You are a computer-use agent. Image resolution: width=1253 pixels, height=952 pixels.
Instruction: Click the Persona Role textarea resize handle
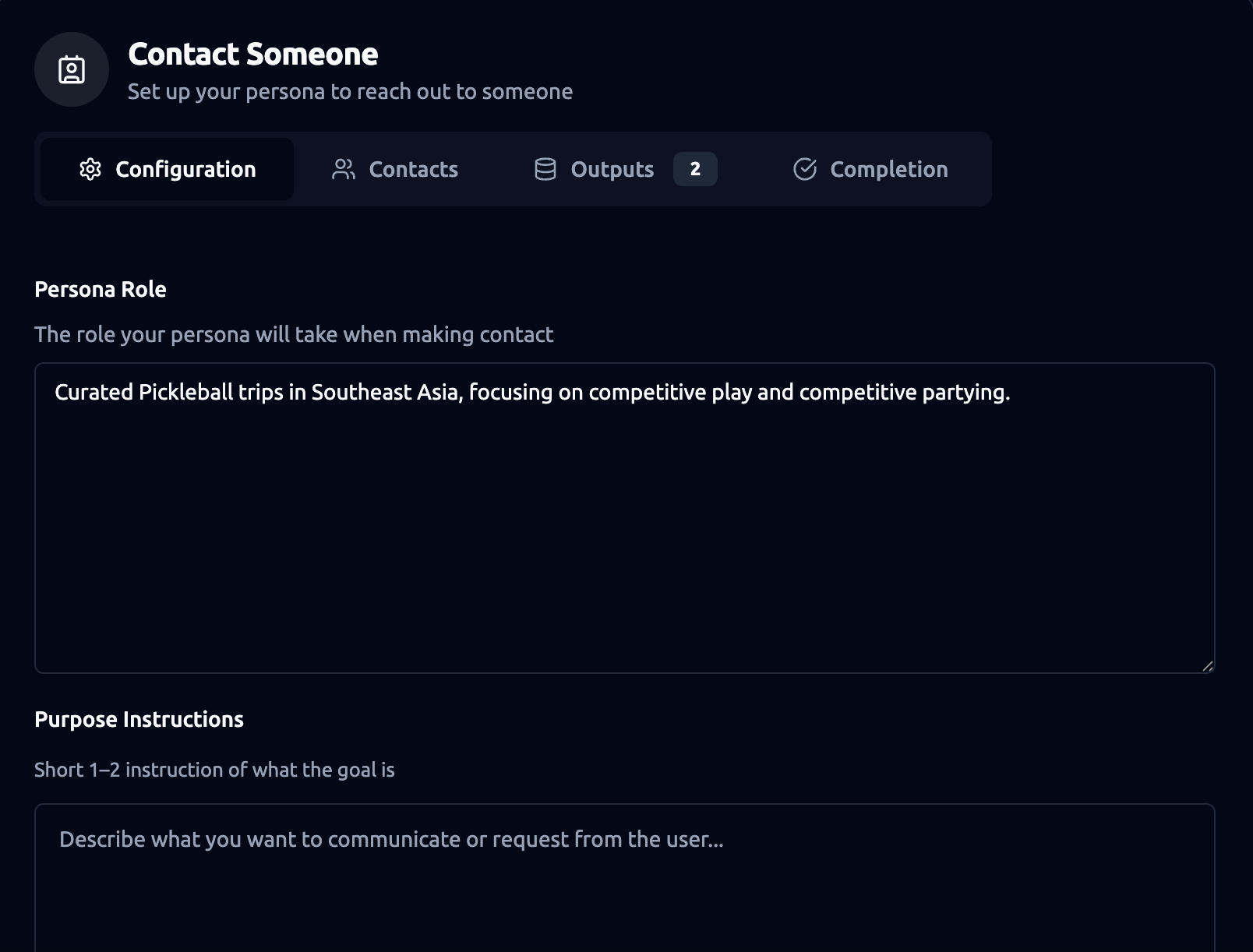click(x=1207, y=665)
